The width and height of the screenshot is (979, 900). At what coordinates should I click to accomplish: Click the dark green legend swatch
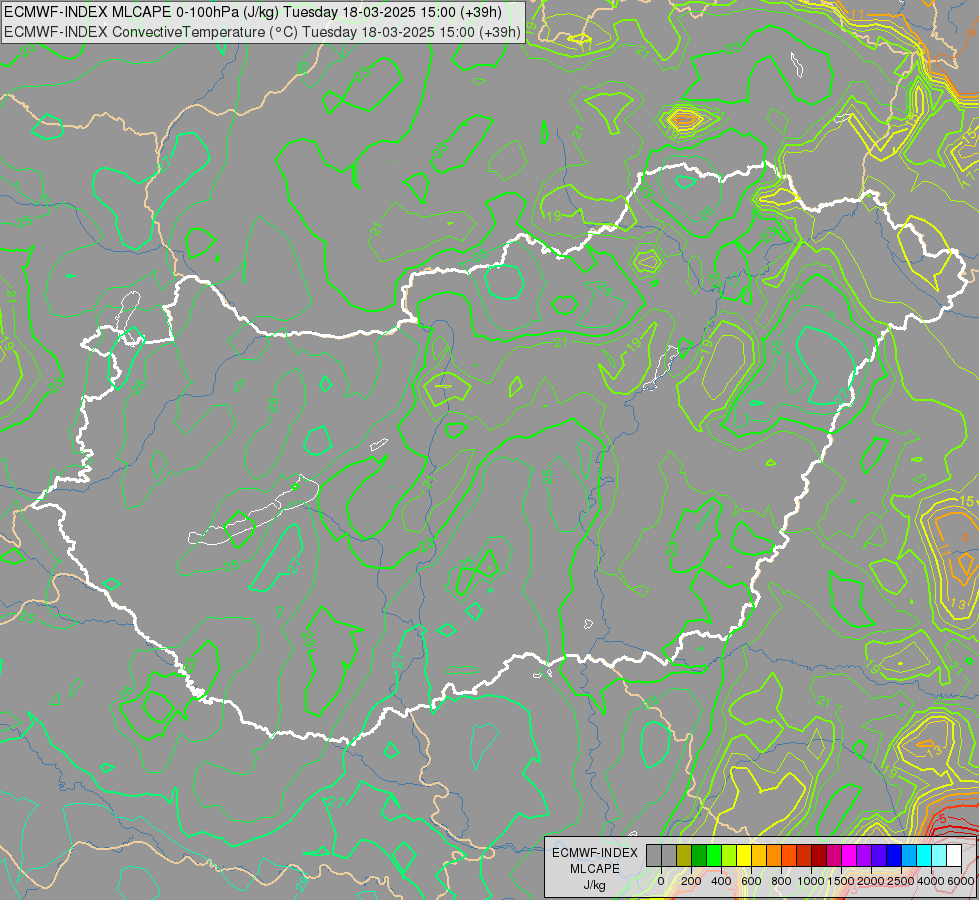[699, 855]
